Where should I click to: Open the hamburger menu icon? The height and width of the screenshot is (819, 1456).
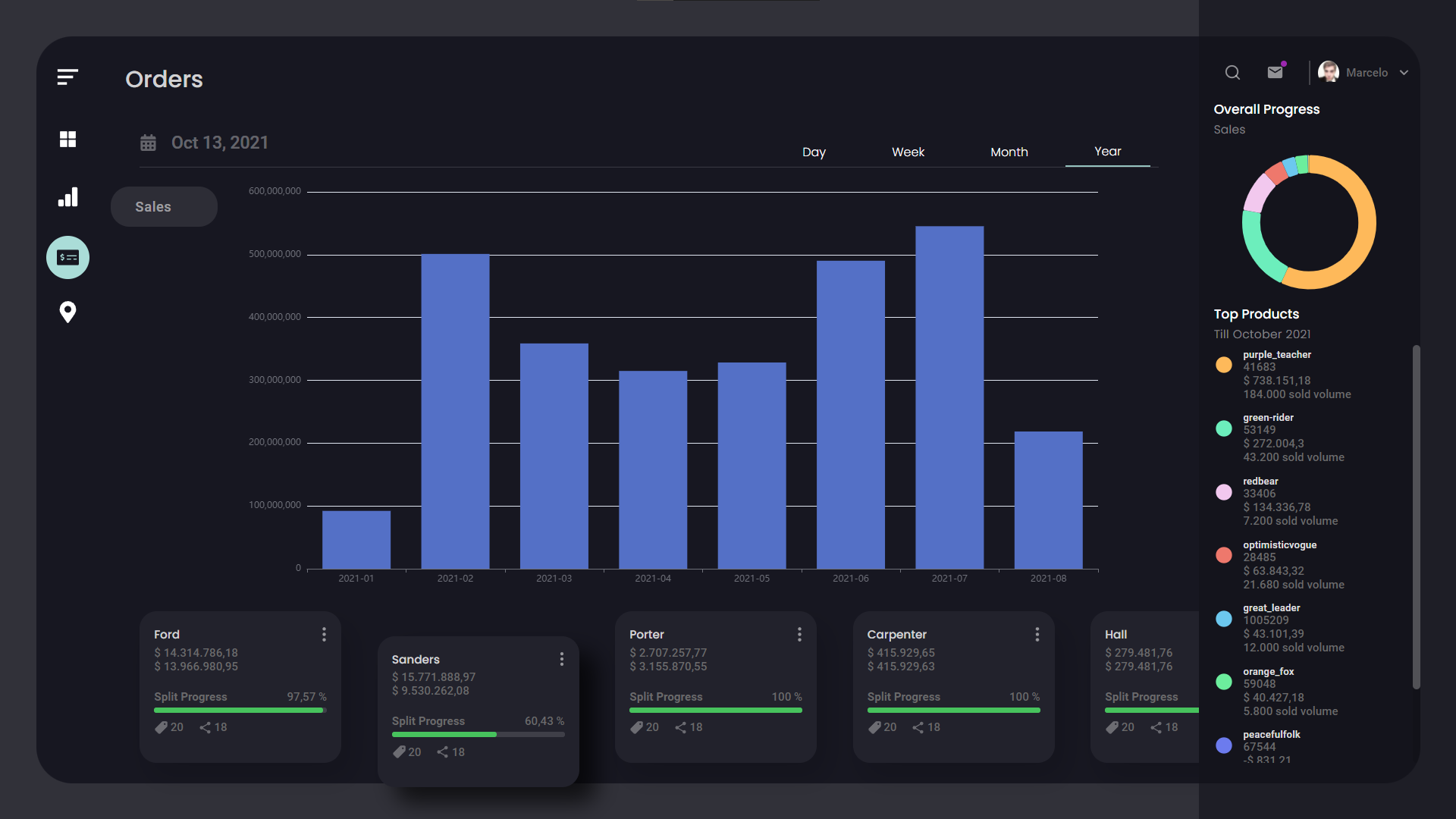(67, 77)
